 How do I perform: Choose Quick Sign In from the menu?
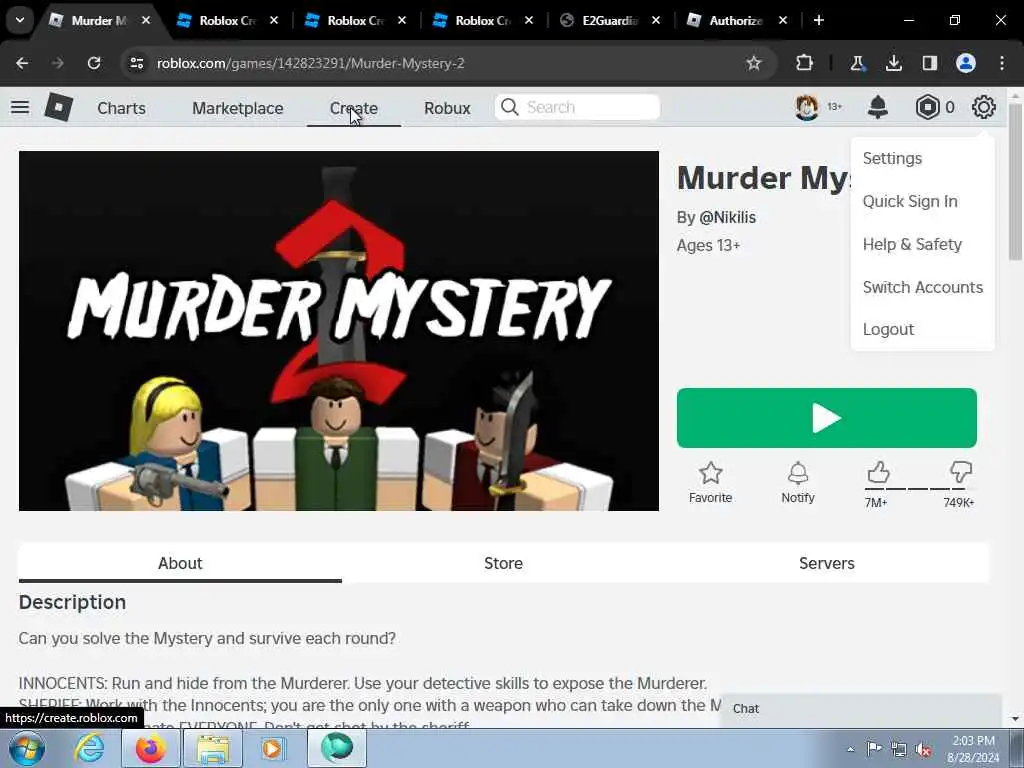point(910,201)
